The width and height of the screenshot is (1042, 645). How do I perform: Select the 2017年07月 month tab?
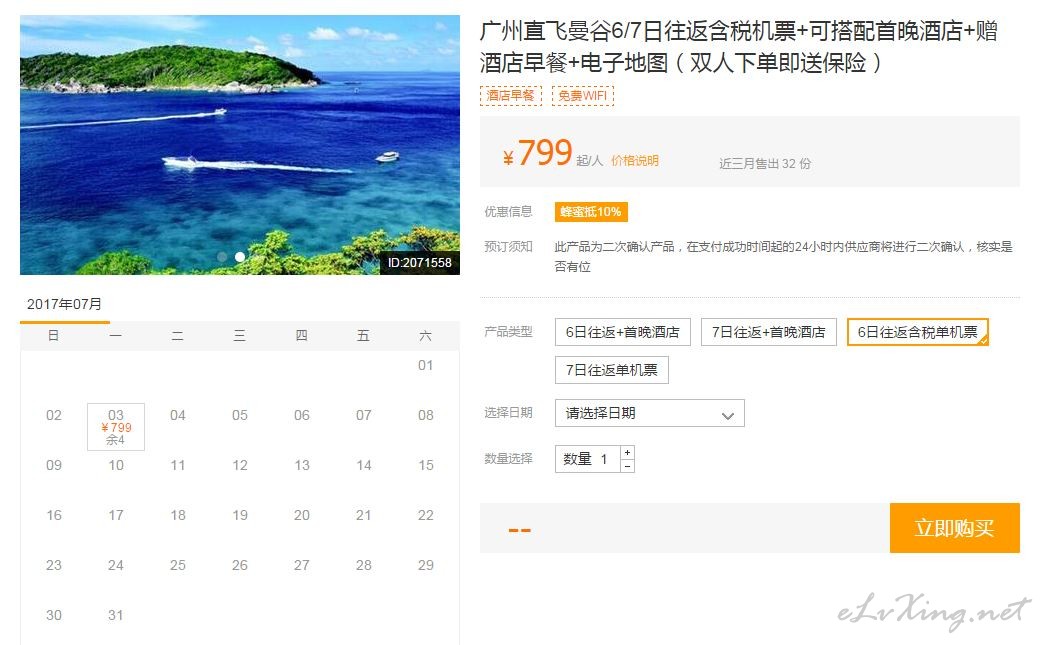click(64, 304)
